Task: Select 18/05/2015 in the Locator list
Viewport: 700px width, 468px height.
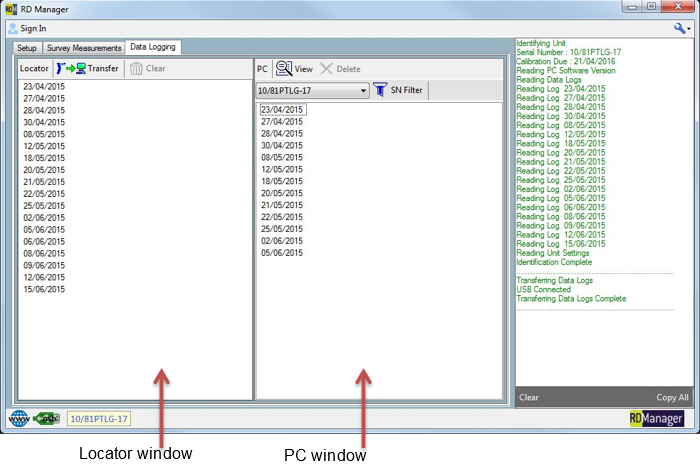Action: click(44, 158)
